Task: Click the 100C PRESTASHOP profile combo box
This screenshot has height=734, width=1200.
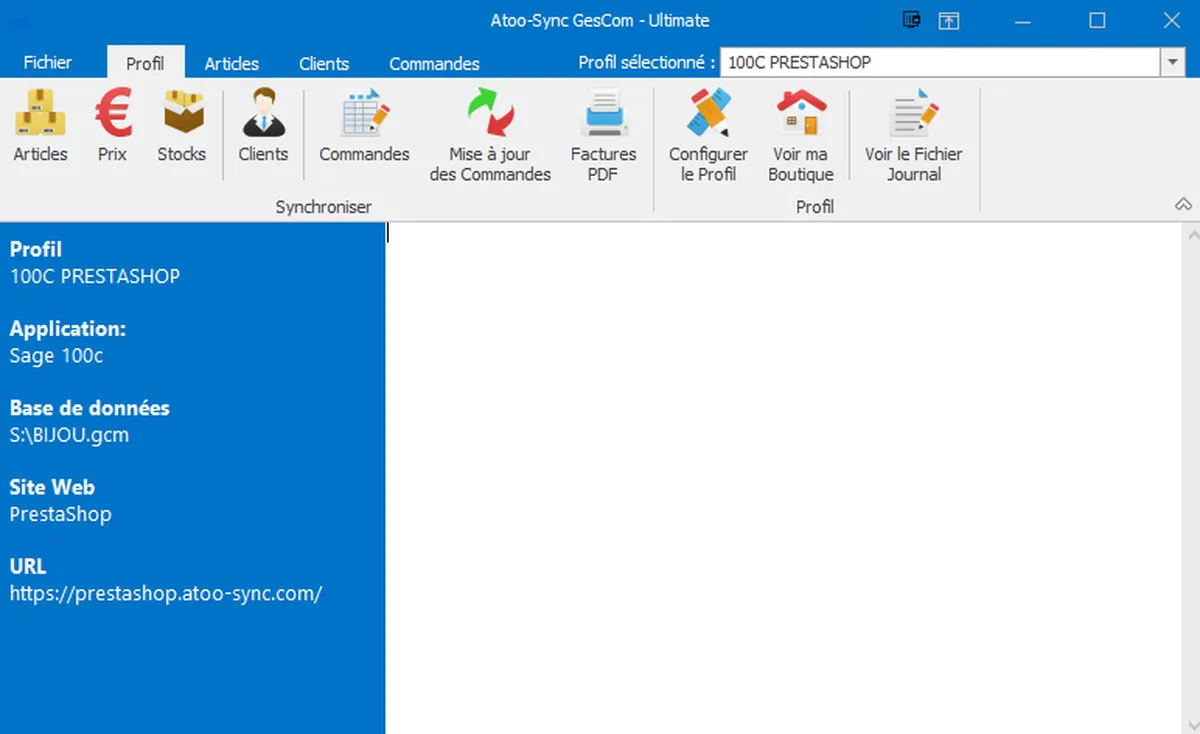Action: (940, 62)
